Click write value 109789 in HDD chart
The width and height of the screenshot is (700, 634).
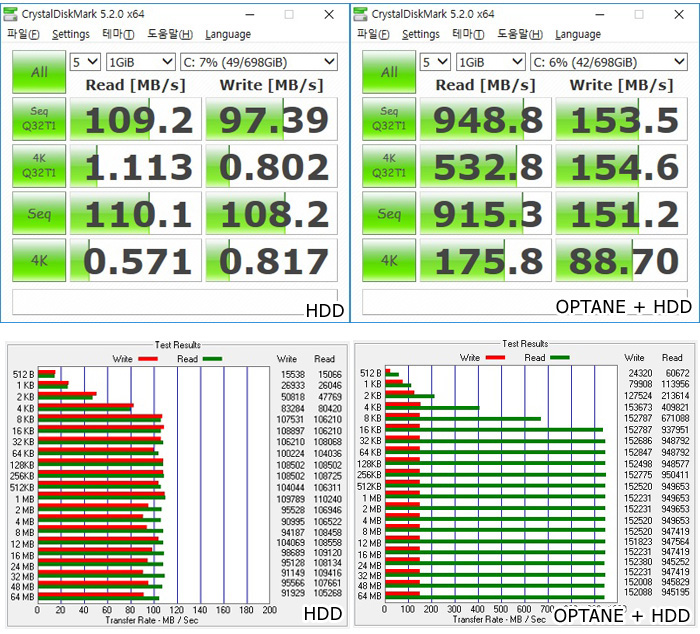coord(291,499)
